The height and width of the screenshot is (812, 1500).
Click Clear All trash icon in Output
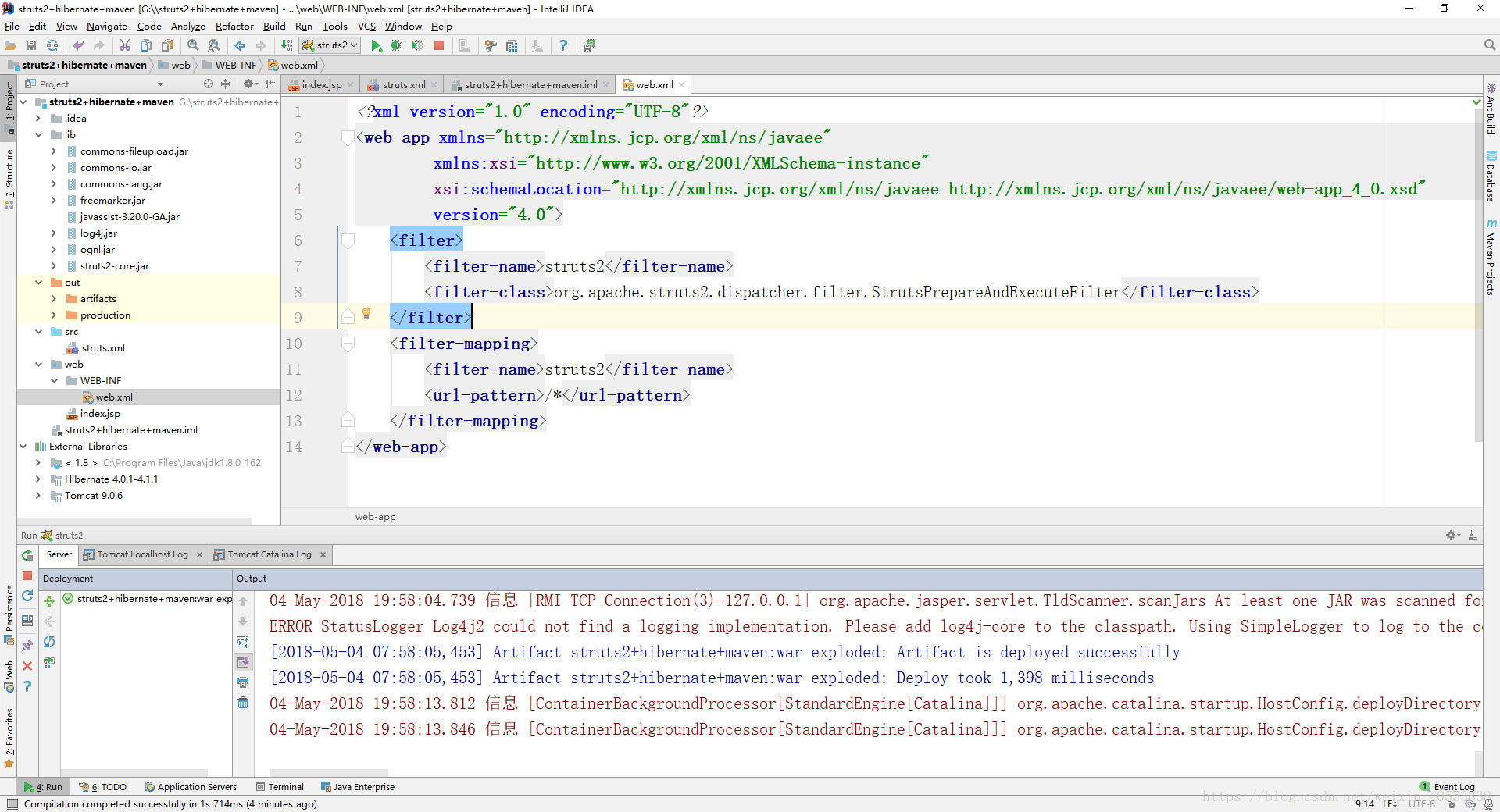243,703
